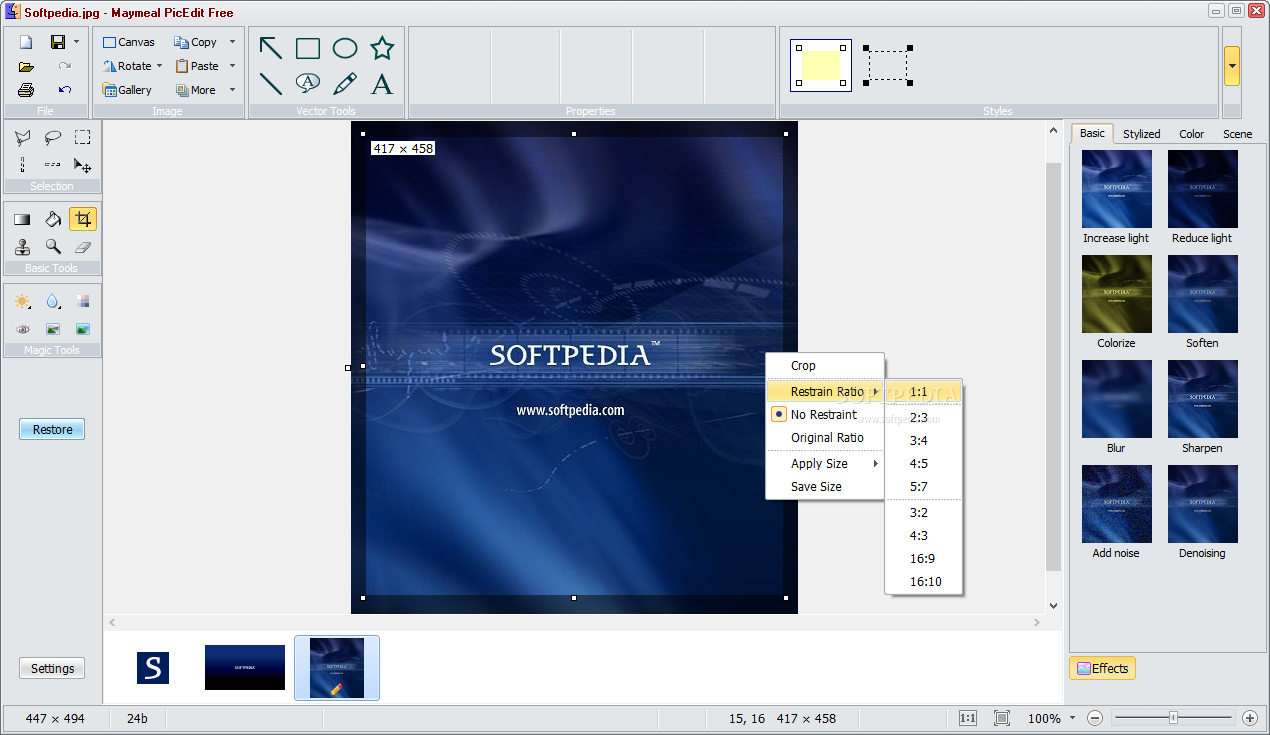Select the arrow vector tool

tap(270, 48)
